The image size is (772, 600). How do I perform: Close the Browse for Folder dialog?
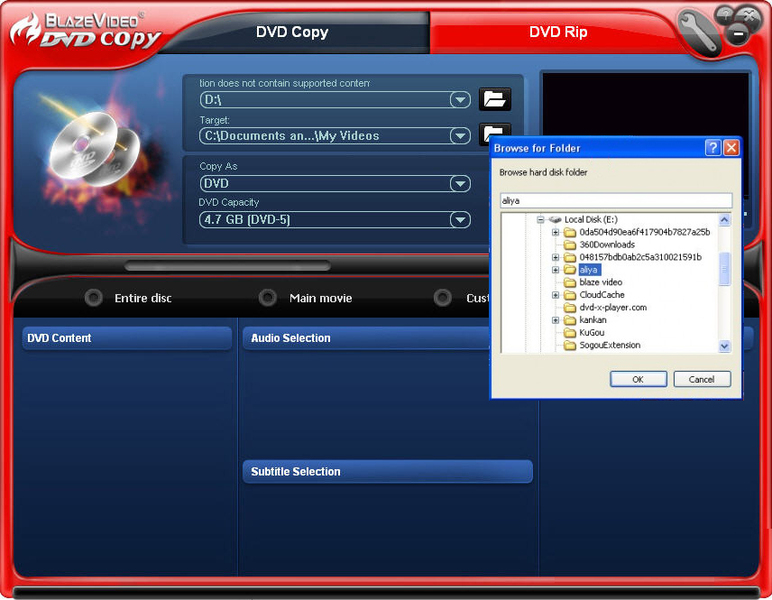point(731,148)
